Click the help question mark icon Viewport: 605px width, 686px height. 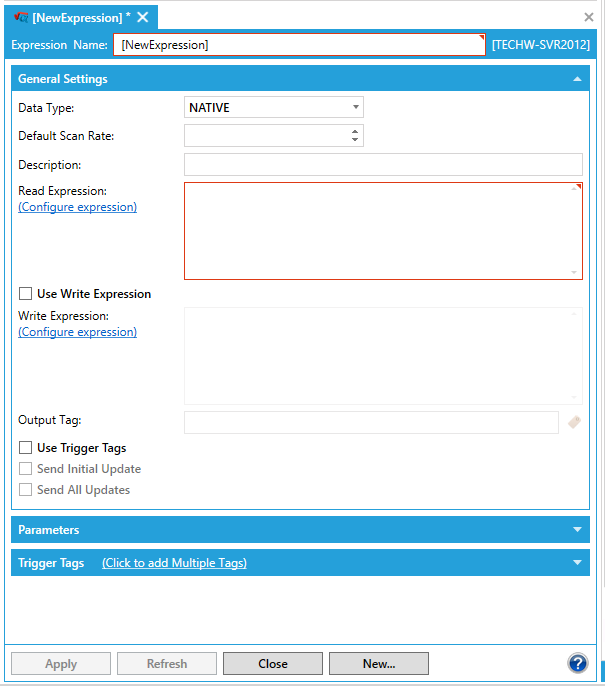[577, 663]
